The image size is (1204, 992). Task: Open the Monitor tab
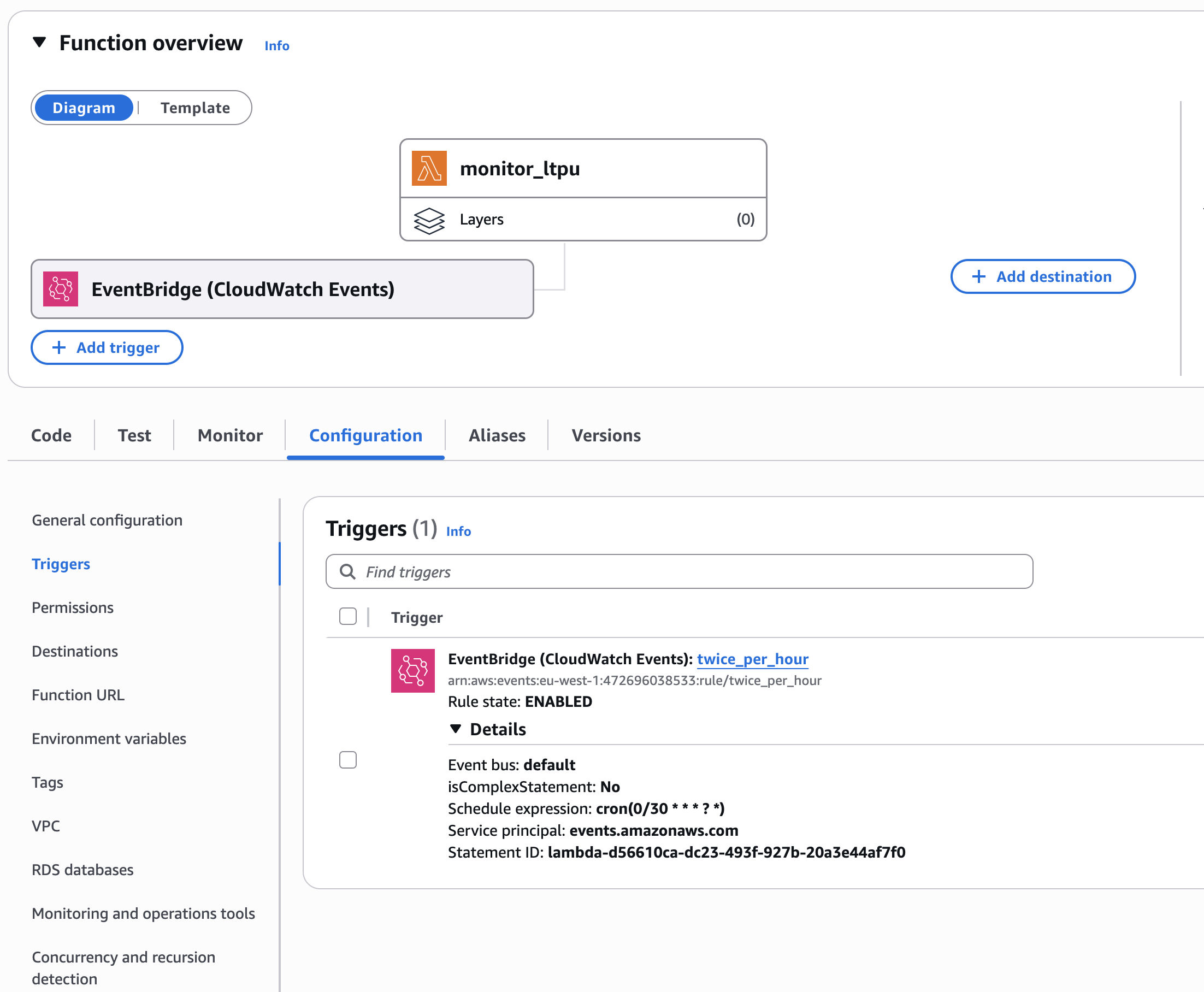coord(231,435)
